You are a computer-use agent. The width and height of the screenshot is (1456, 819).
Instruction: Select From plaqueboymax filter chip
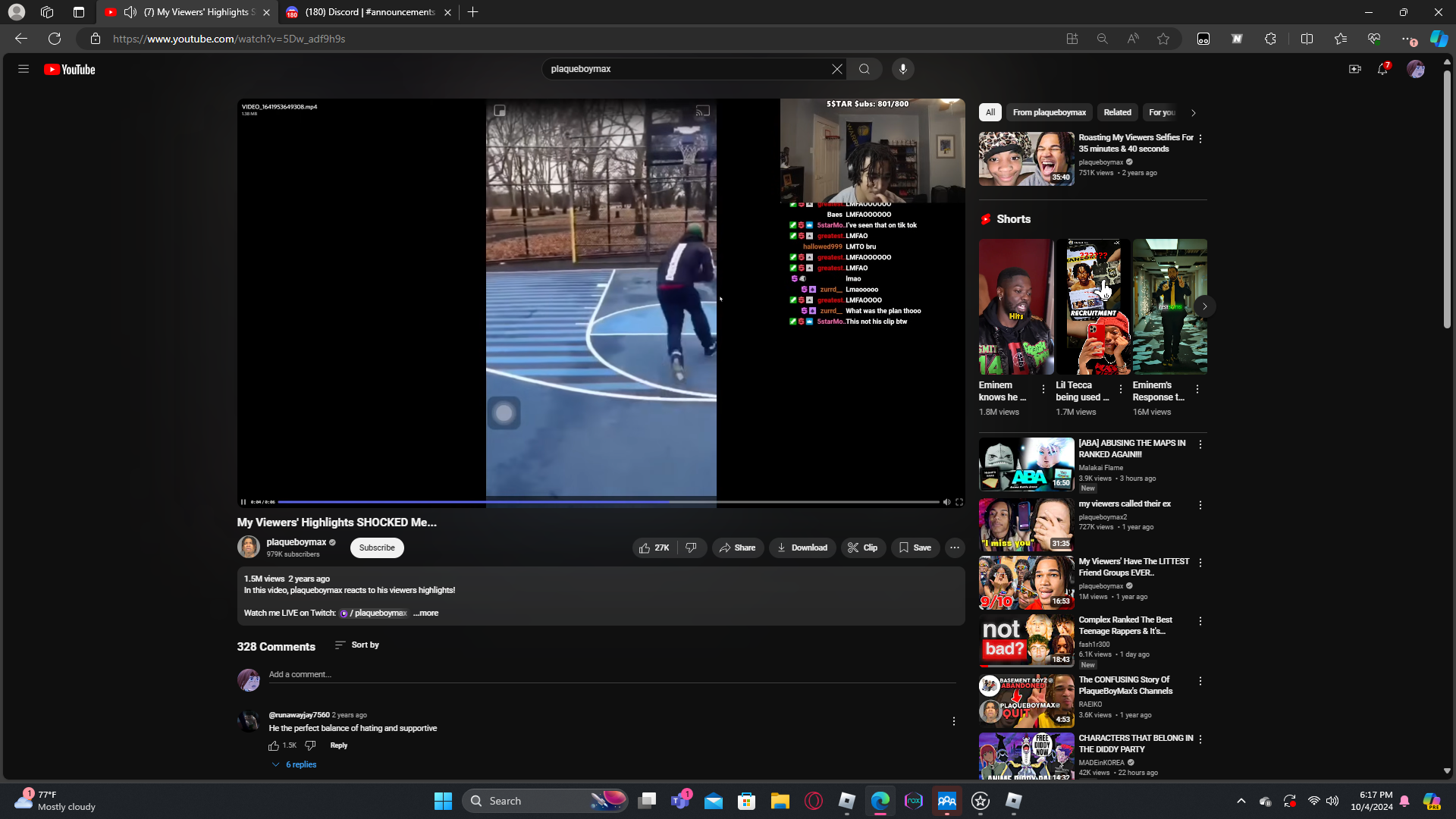point(1050,112)
